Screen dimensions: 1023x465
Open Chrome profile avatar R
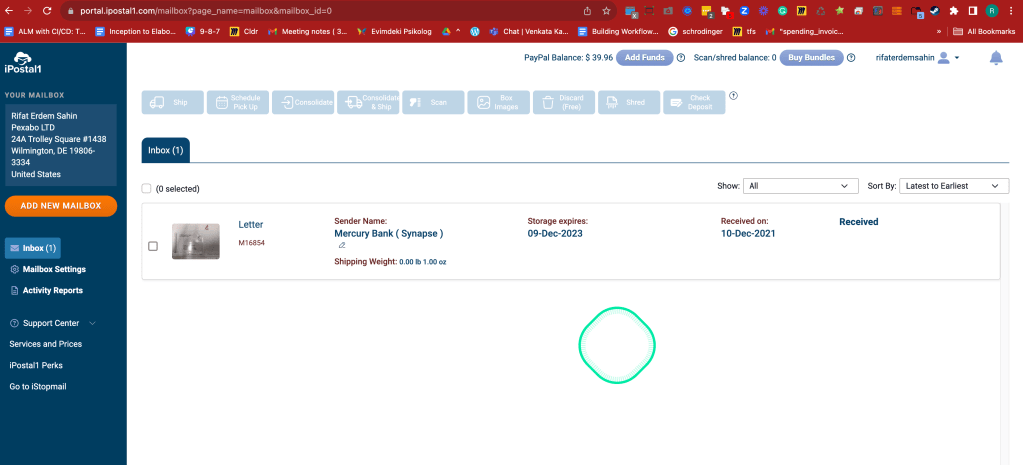pos(992,10)
